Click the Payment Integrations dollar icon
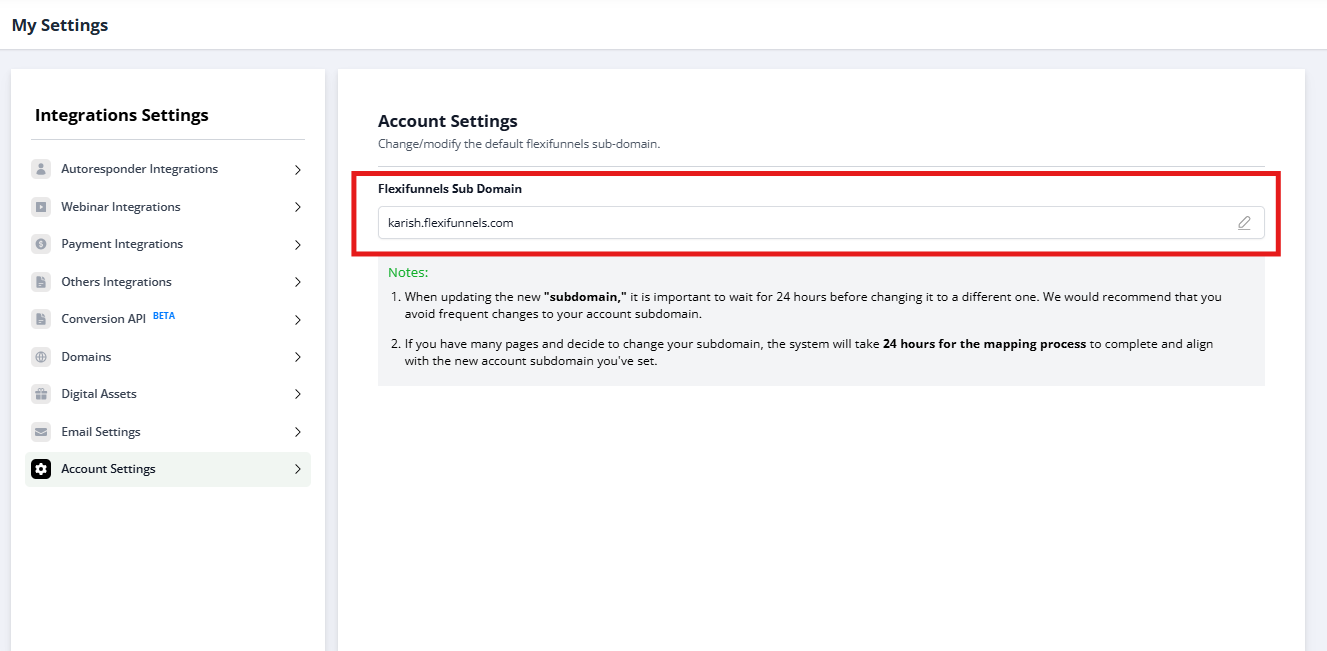The width and height of the screenshot is (1327, 651). (x=41, y=244)
